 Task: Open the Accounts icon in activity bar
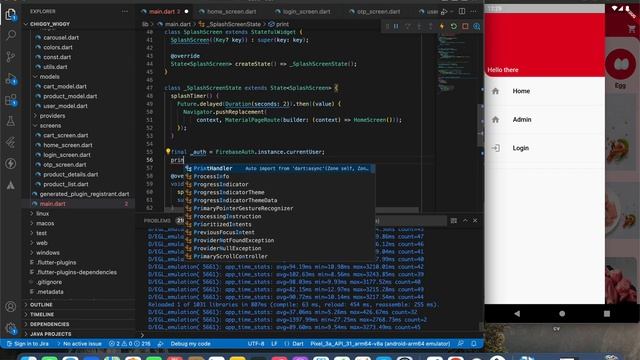coord(11,307)
